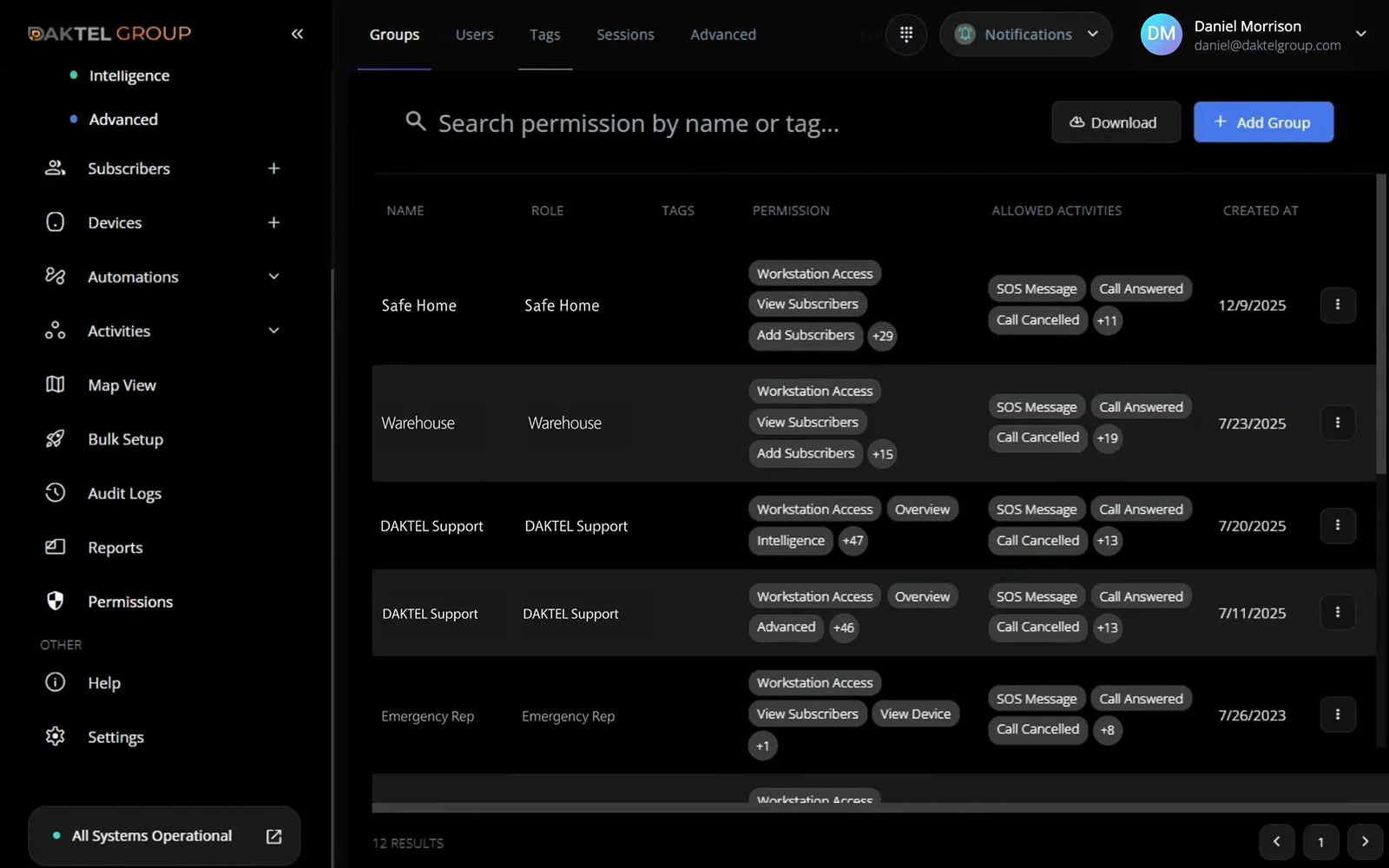Switch to the Sessions tab
Image resolution: width=1389 pixels, height=868 pixels.
(x=625, y=35)
